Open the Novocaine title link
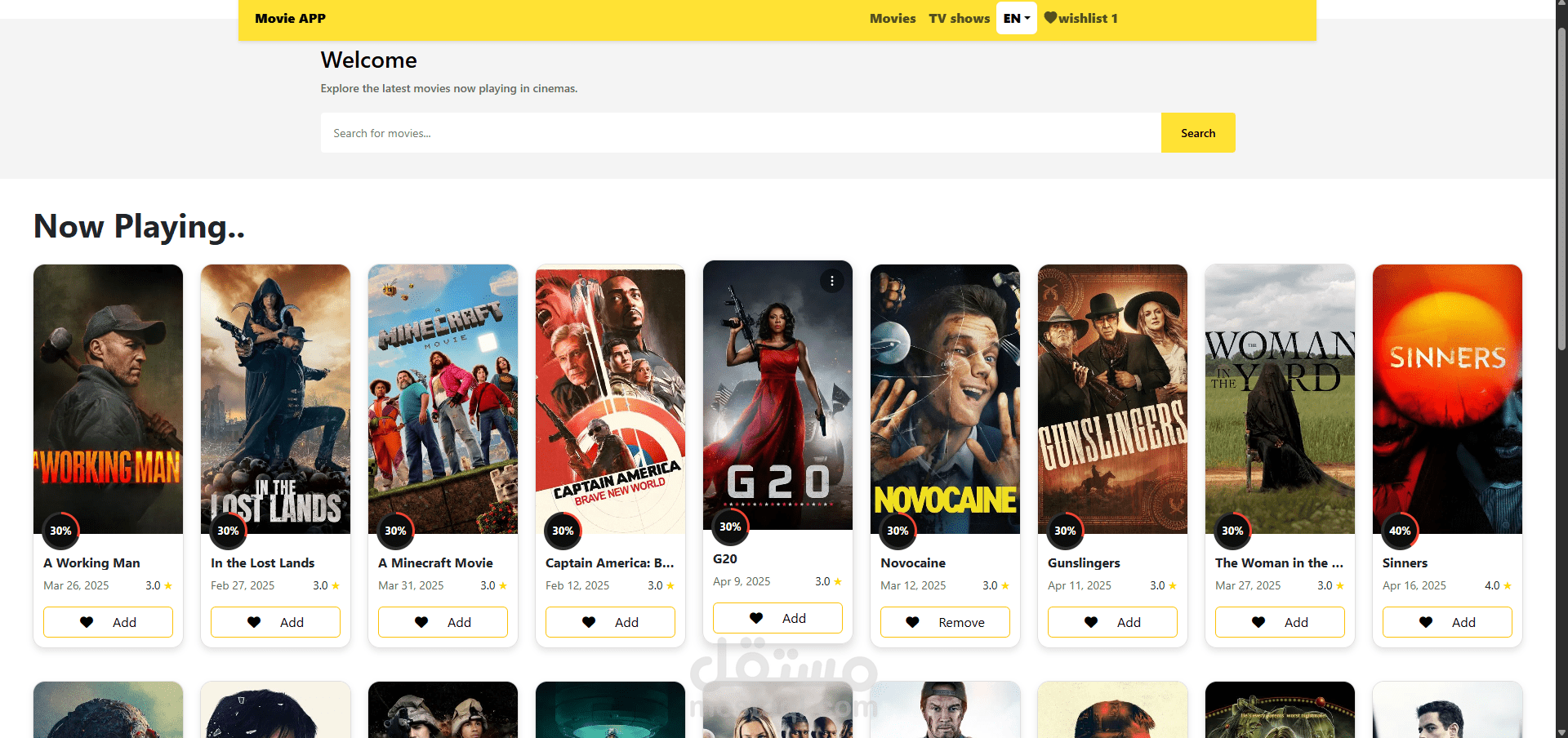 pos(913,562)
